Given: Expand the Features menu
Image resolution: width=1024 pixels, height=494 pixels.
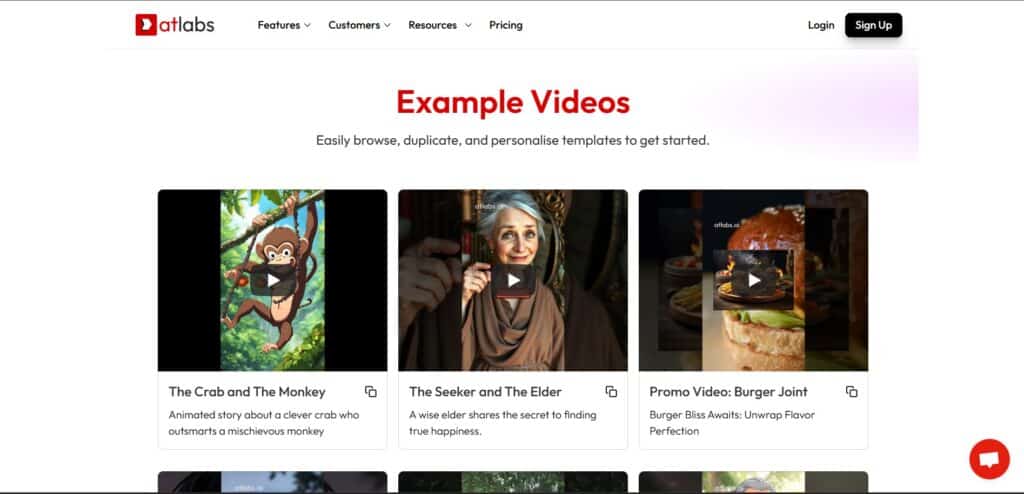Looking at the screenshot, I should [284, 25].
